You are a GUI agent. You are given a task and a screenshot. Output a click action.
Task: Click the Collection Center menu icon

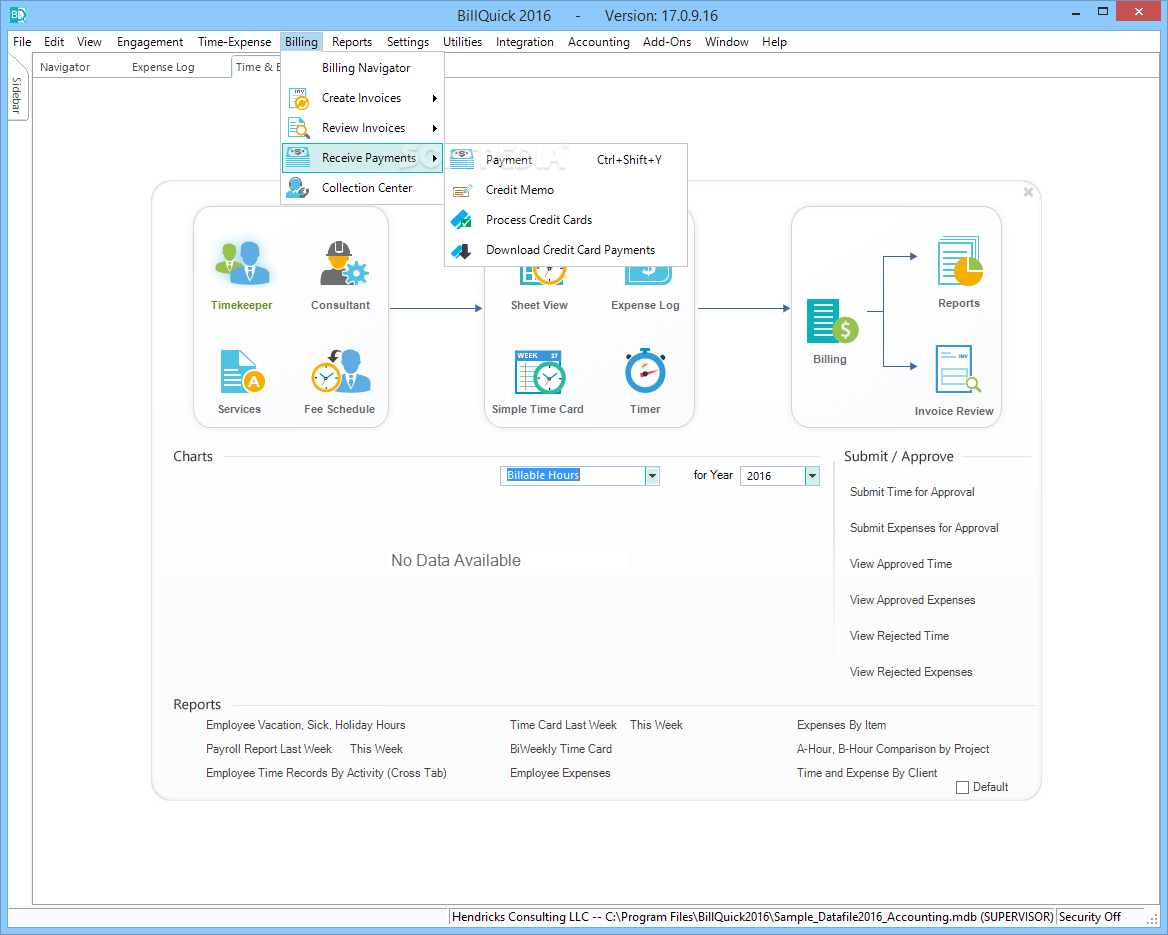point(298,188)
